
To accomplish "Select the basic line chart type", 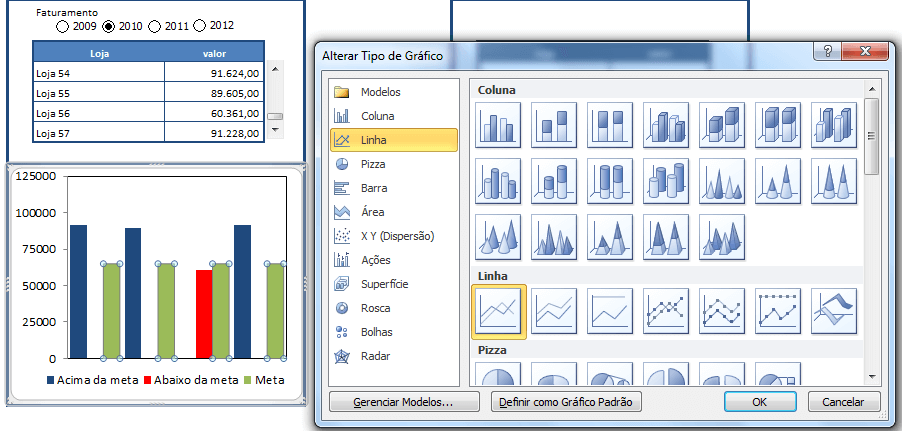I will point(498,311).
